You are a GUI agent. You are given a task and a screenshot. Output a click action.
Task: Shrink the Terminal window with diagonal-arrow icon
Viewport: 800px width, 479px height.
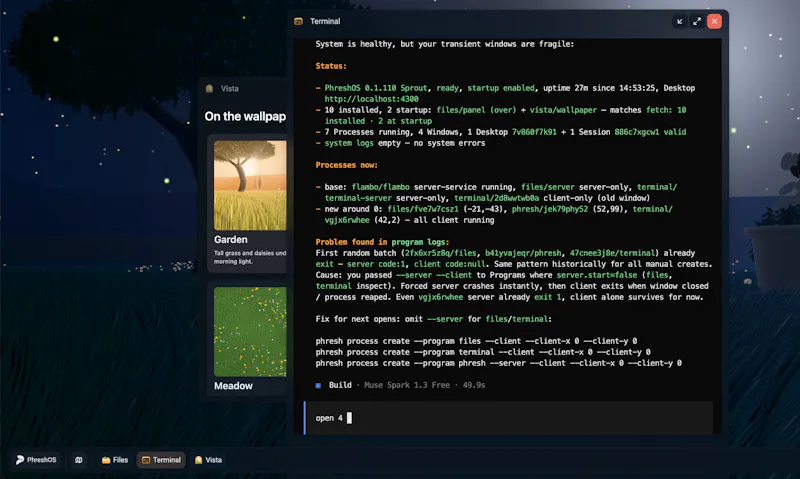point(680,21)
